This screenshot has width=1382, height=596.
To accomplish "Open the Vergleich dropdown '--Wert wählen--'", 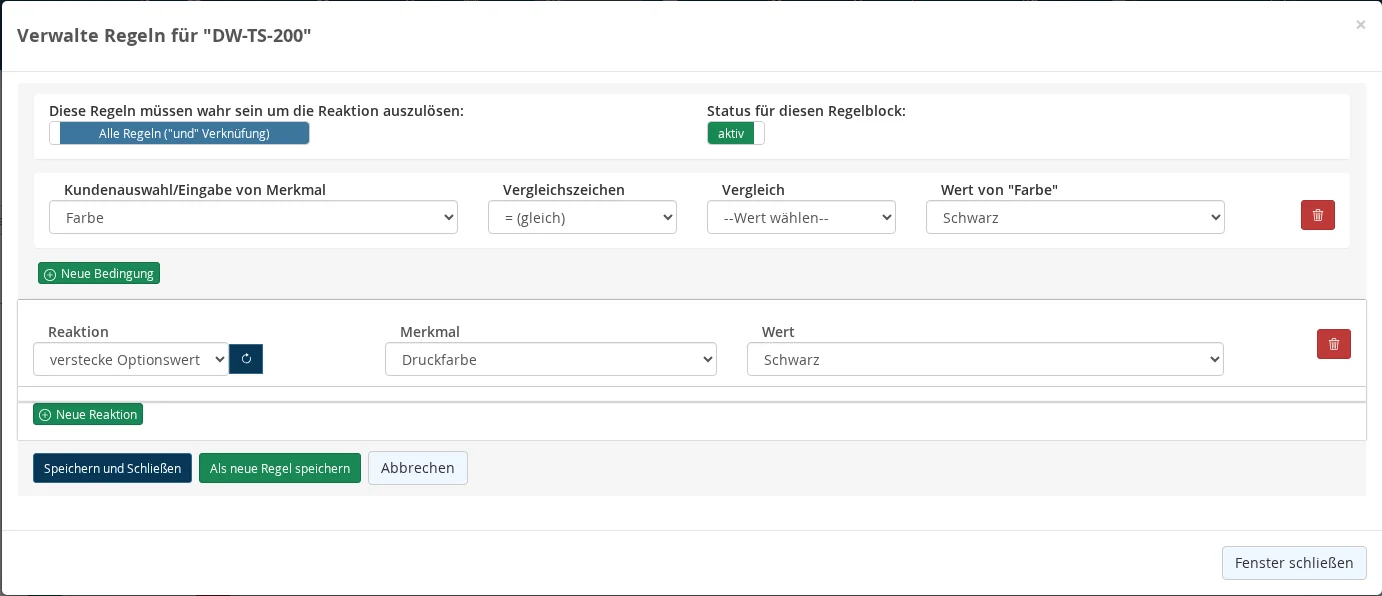I will click(x=801, y=217).
